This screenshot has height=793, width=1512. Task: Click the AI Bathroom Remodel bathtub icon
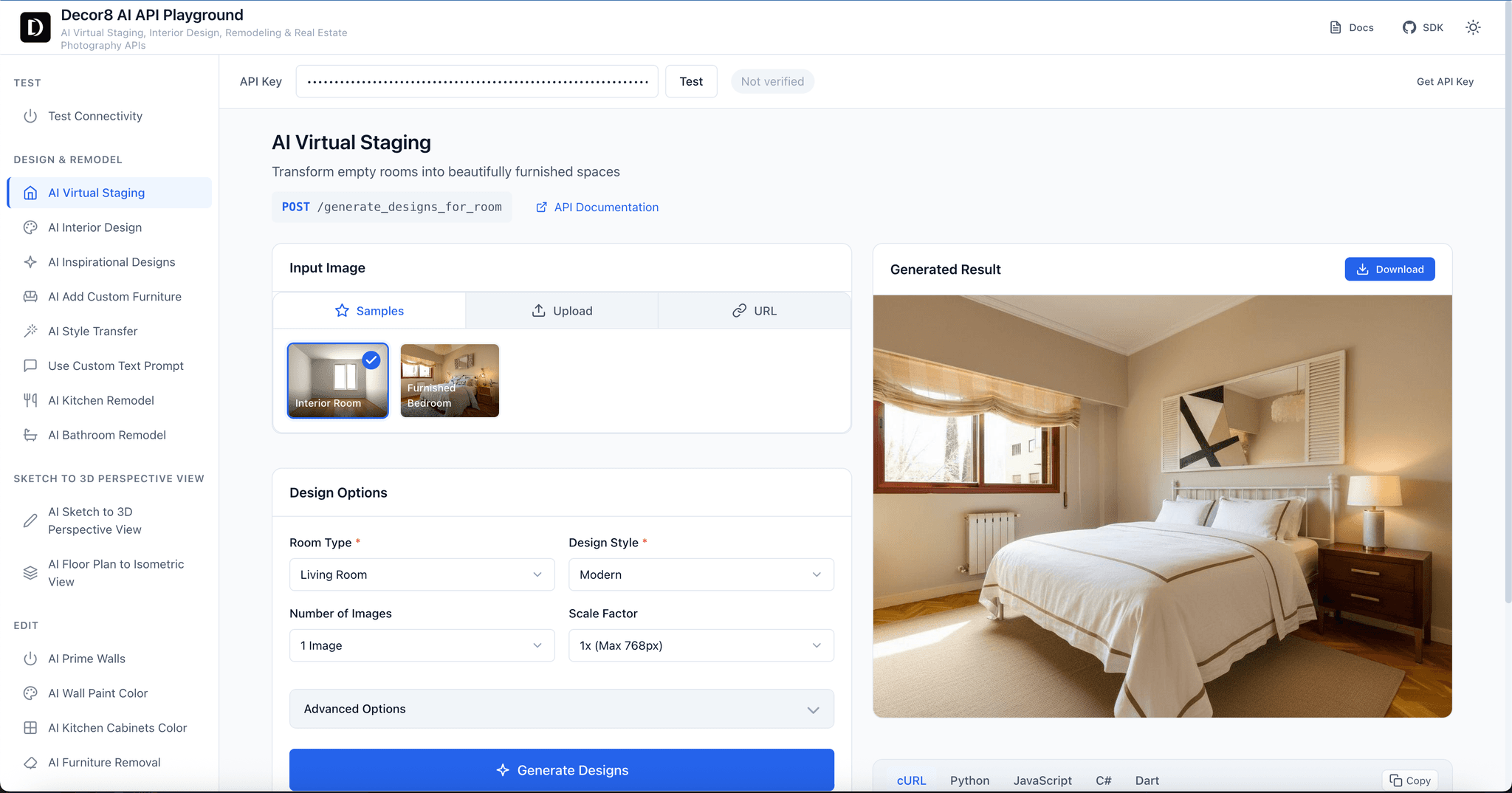(x=30, y=435)
